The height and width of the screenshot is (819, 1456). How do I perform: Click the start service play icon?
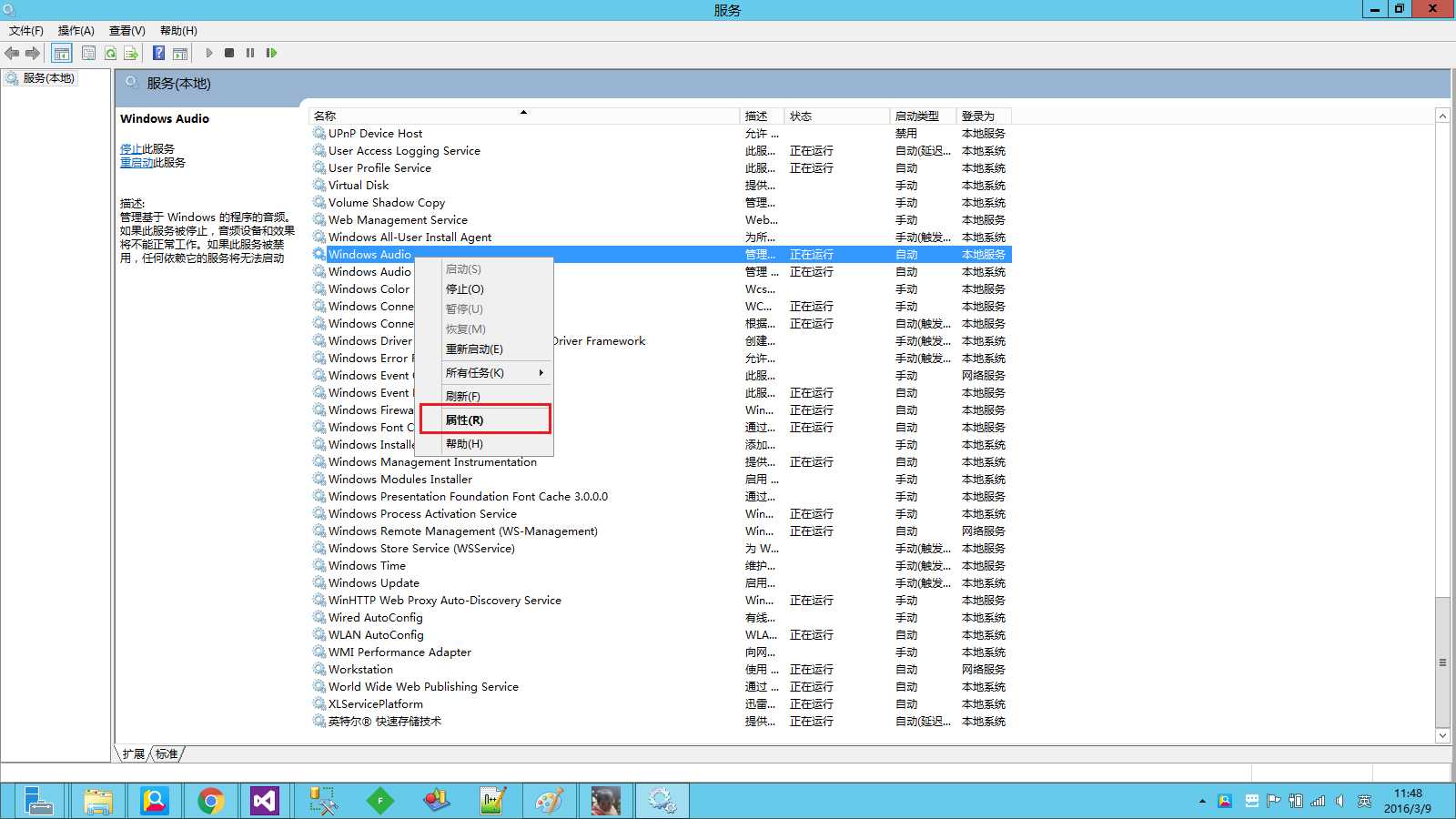pyautogui.click(x=209, y=53)
